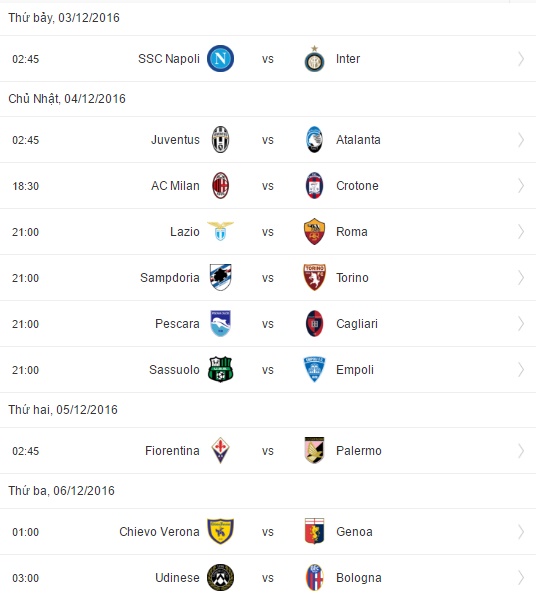Open chevron for Chievo Verona vs Genoa
This screenshot has width=536, height=597.
521,532
